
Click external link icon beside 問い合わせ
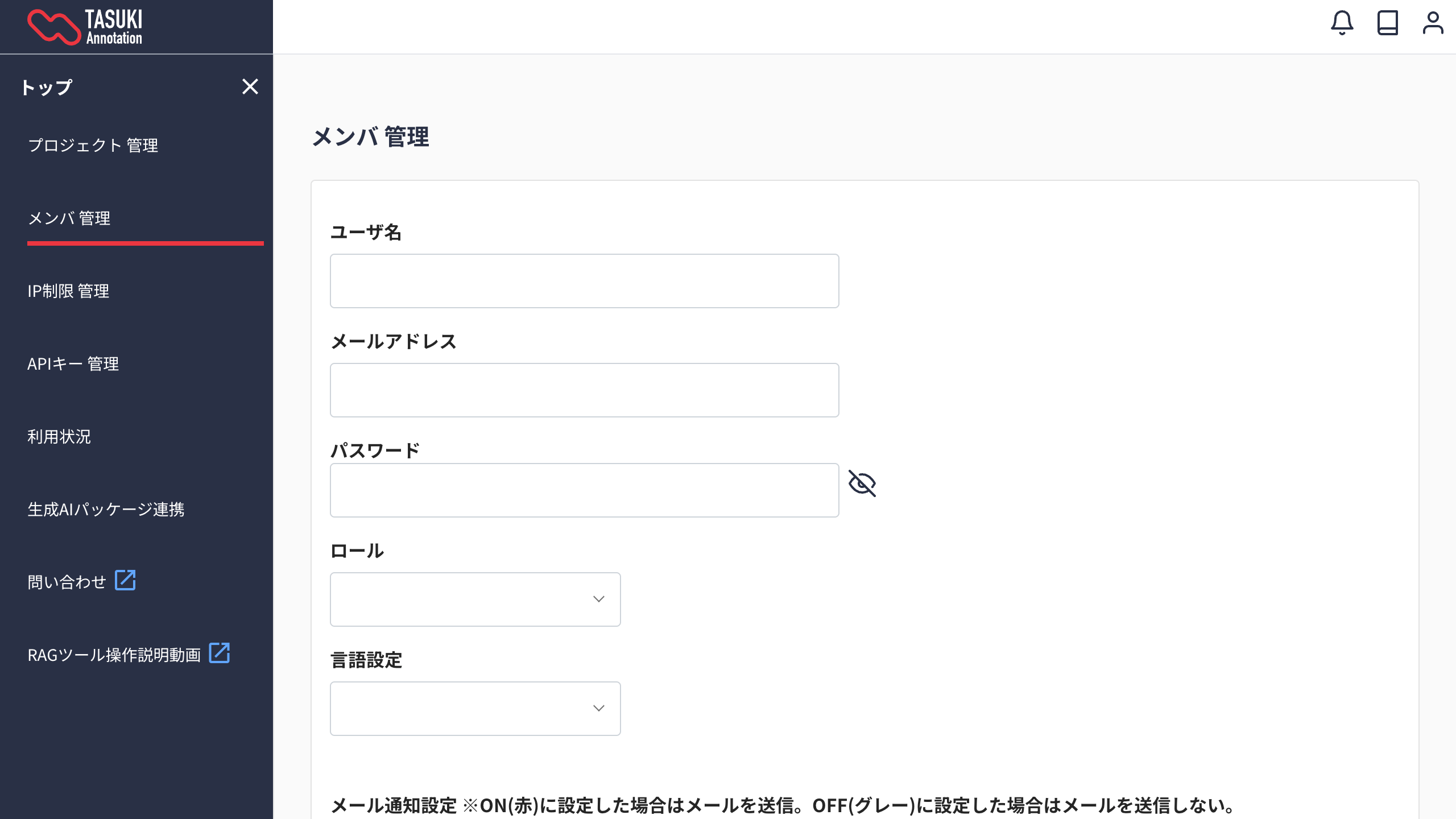125,581
